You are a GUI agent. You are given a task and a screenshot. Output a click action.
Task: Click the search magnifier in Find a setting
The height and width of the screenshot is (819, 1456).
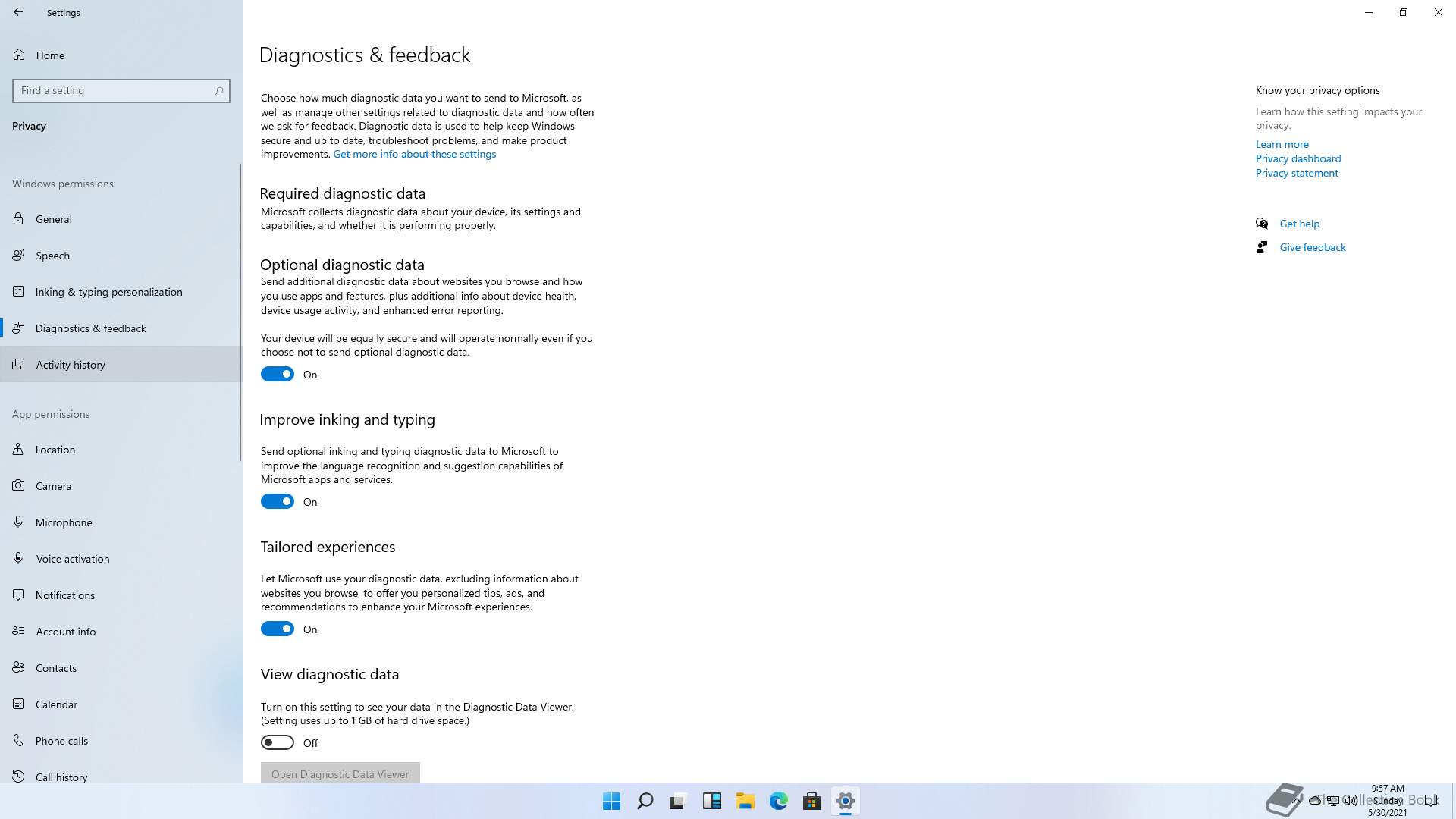click(219, 90)
